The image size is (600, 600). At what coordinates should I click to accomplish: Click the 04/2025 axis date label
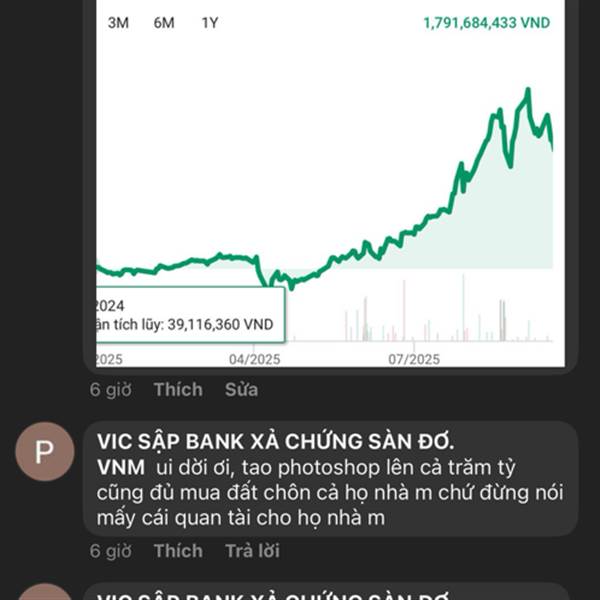point(254,359)
